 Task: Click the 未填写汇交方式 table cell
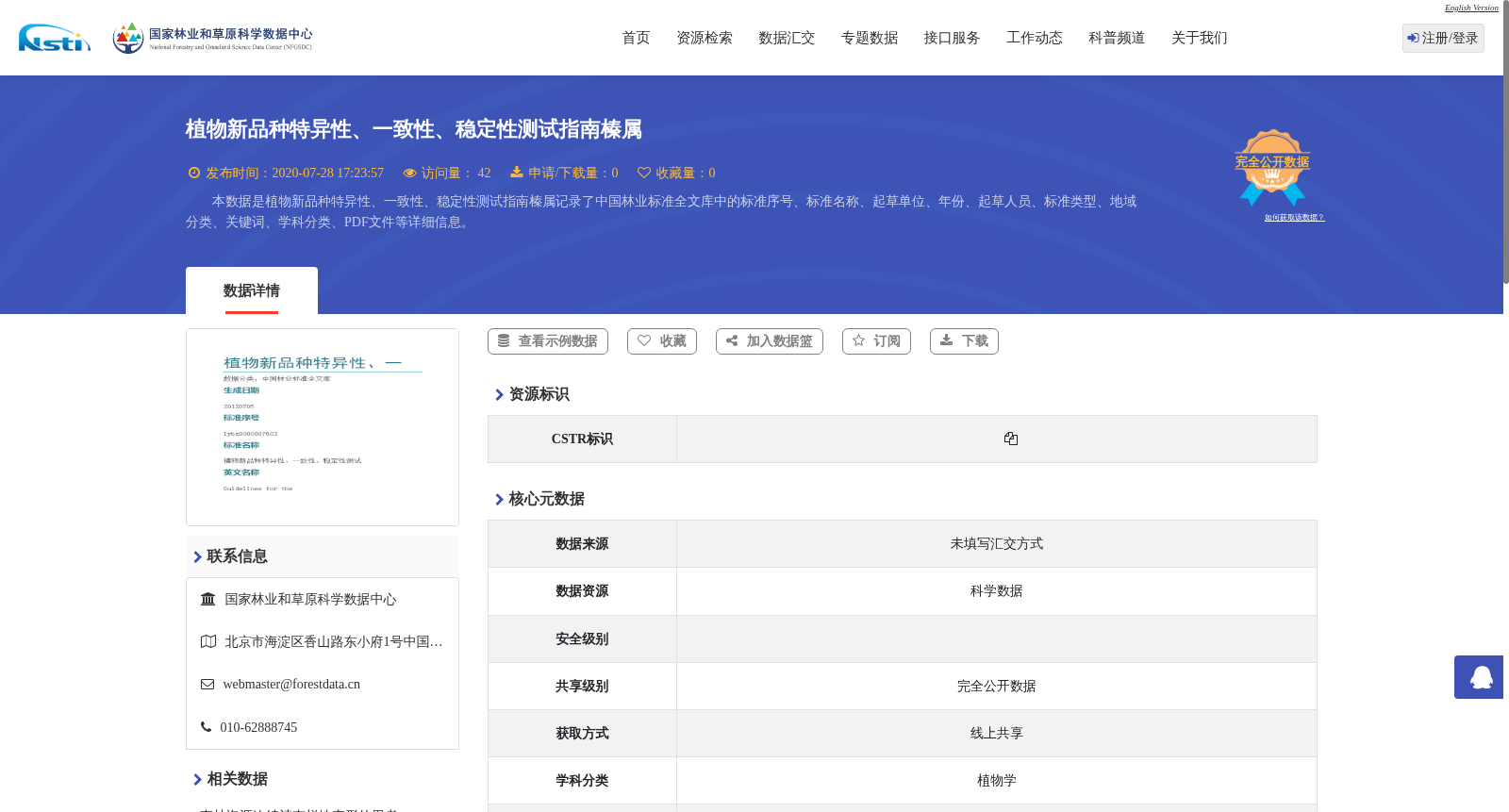[x=996, y=544]
